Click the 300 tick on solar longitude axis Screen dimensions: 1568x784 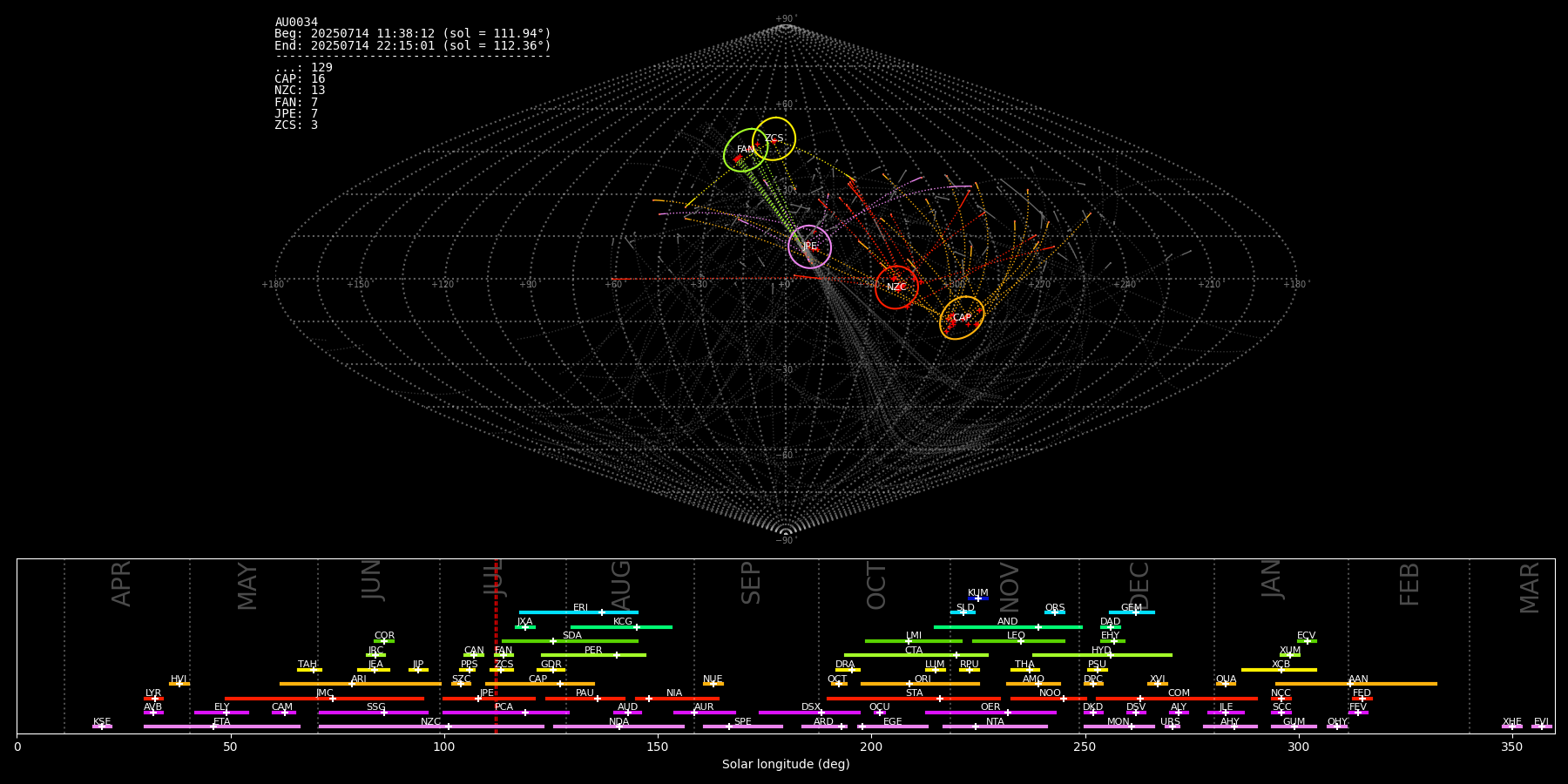click(1298, 747)
